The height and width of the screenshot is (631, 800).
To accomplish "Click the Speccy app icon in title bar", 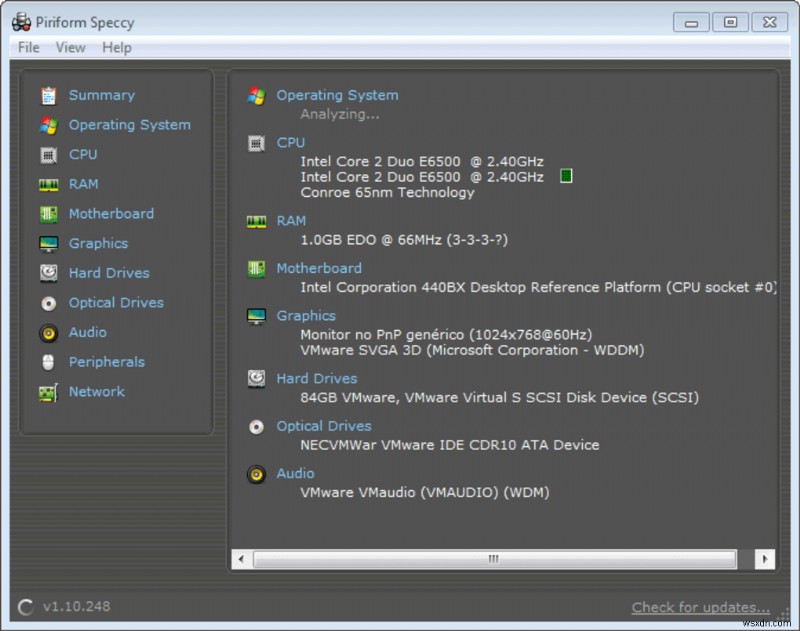I will [x=21, y=22].
